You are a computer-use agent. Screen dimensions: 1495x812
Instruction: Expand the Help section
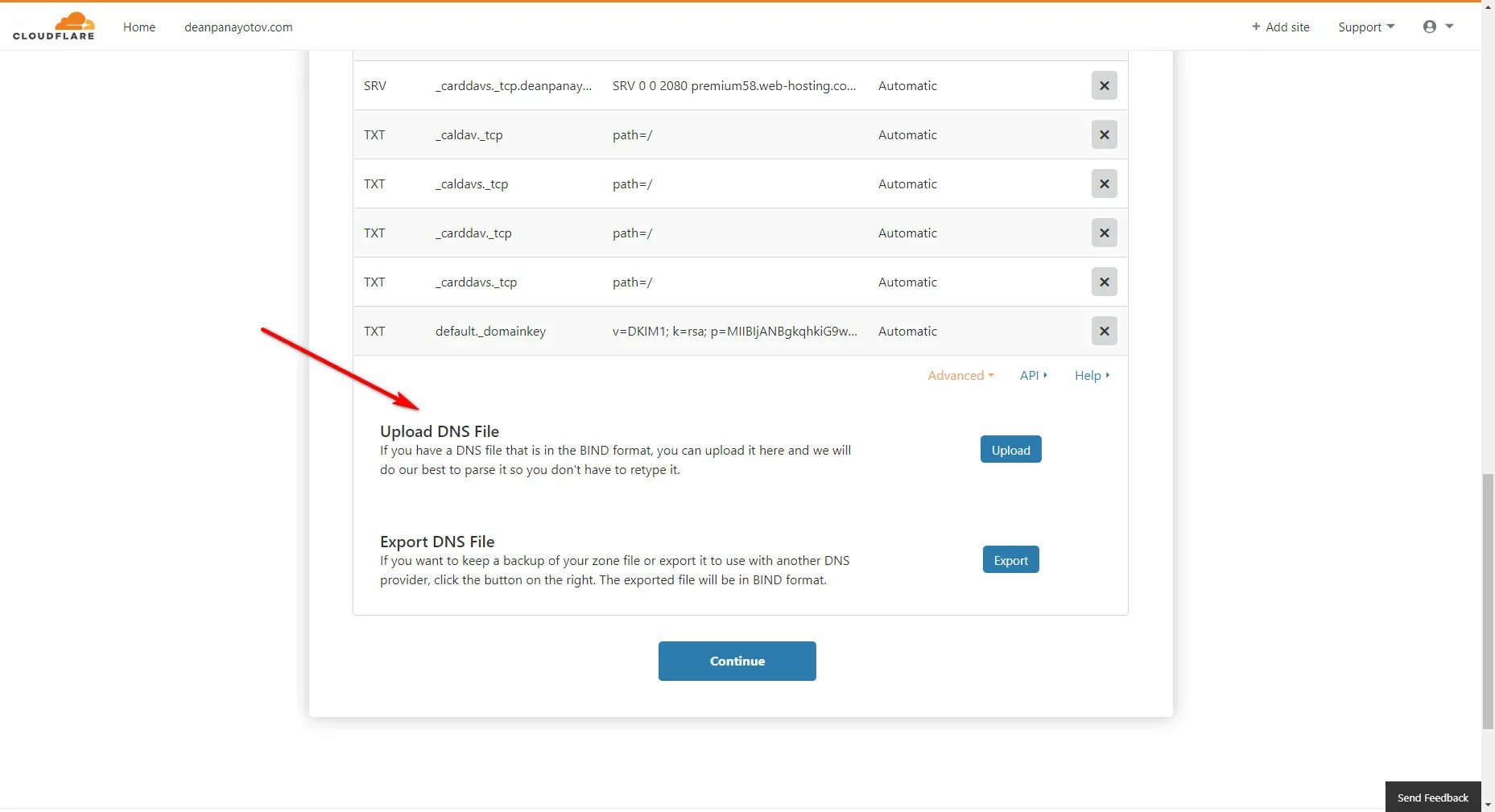[x=1092, y=375]
